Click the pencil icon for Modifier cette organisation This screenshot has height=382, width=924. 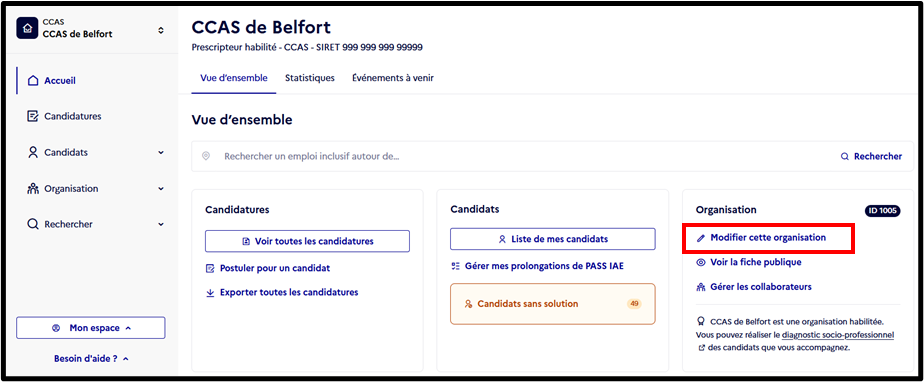pos(701,238)
